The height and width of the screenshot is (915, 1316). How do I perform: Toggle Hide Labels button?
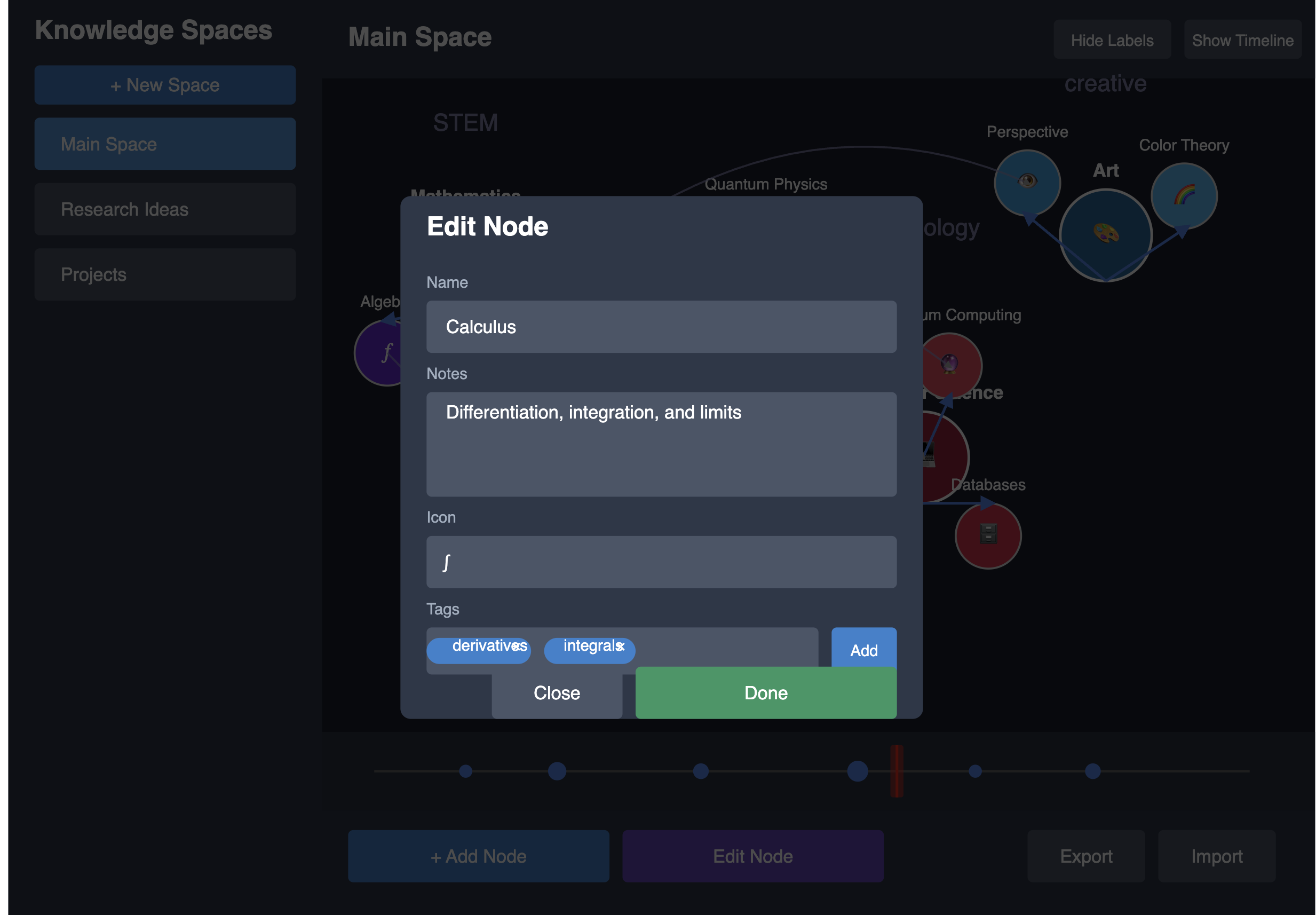point(1112,40)
